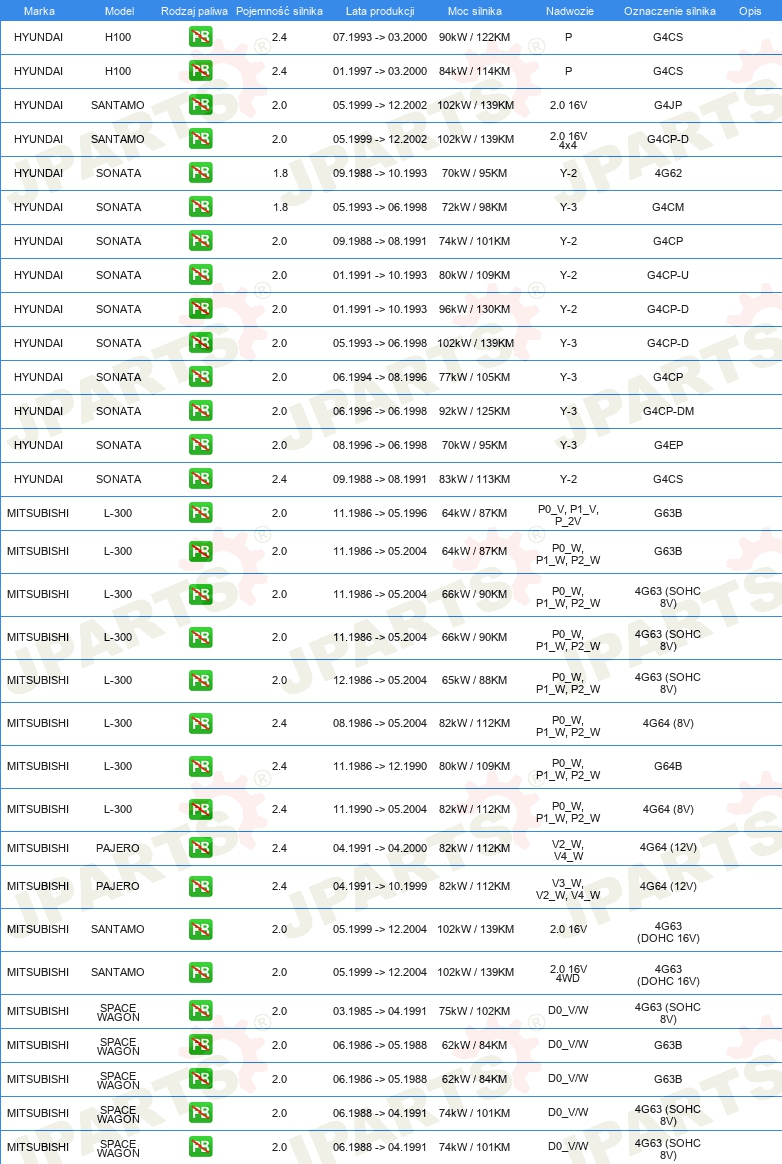Select production years 03.1985 -> 04.1991
The width and height of the screenshot is (782, 1164).
pyautogui.click(x=379, y=1011)
